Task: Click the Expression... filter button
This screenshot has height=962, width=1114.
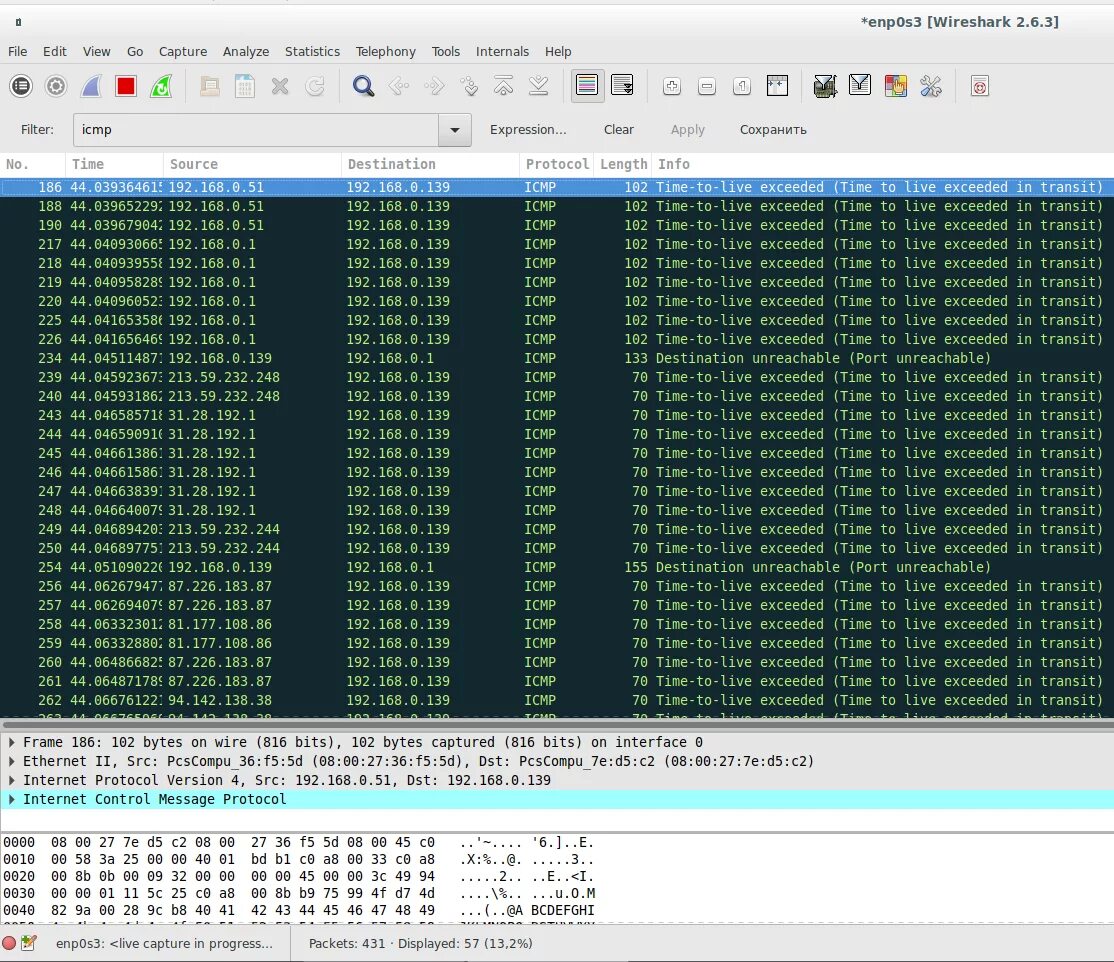Action: click(x=528, y=130)
